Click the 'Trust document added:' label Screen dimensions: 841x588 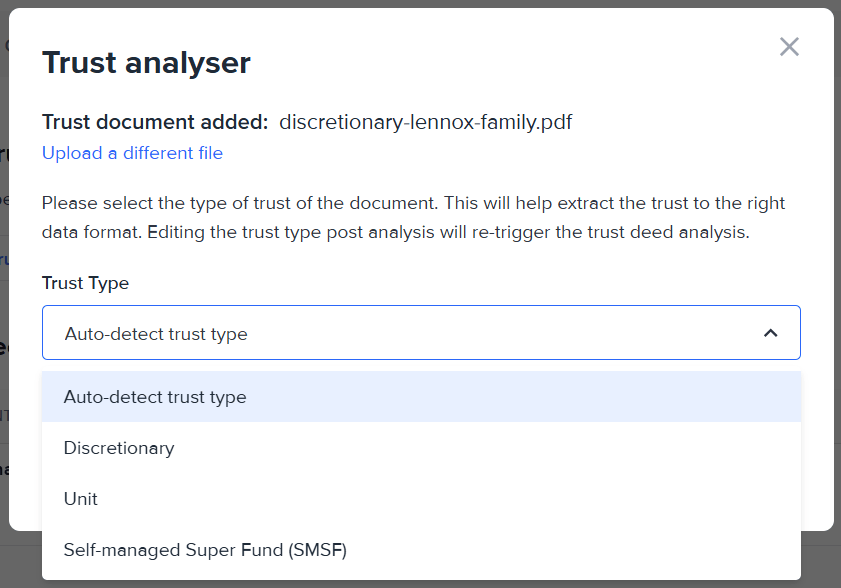[155, 122]
